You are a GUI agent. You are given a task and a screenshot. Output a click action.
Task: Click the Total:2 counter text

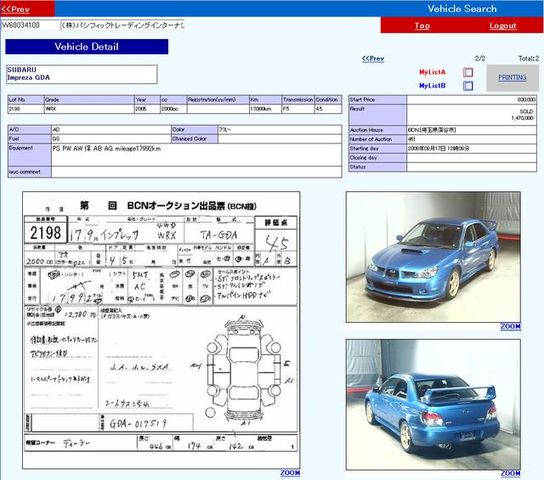[x=528, y=59]
